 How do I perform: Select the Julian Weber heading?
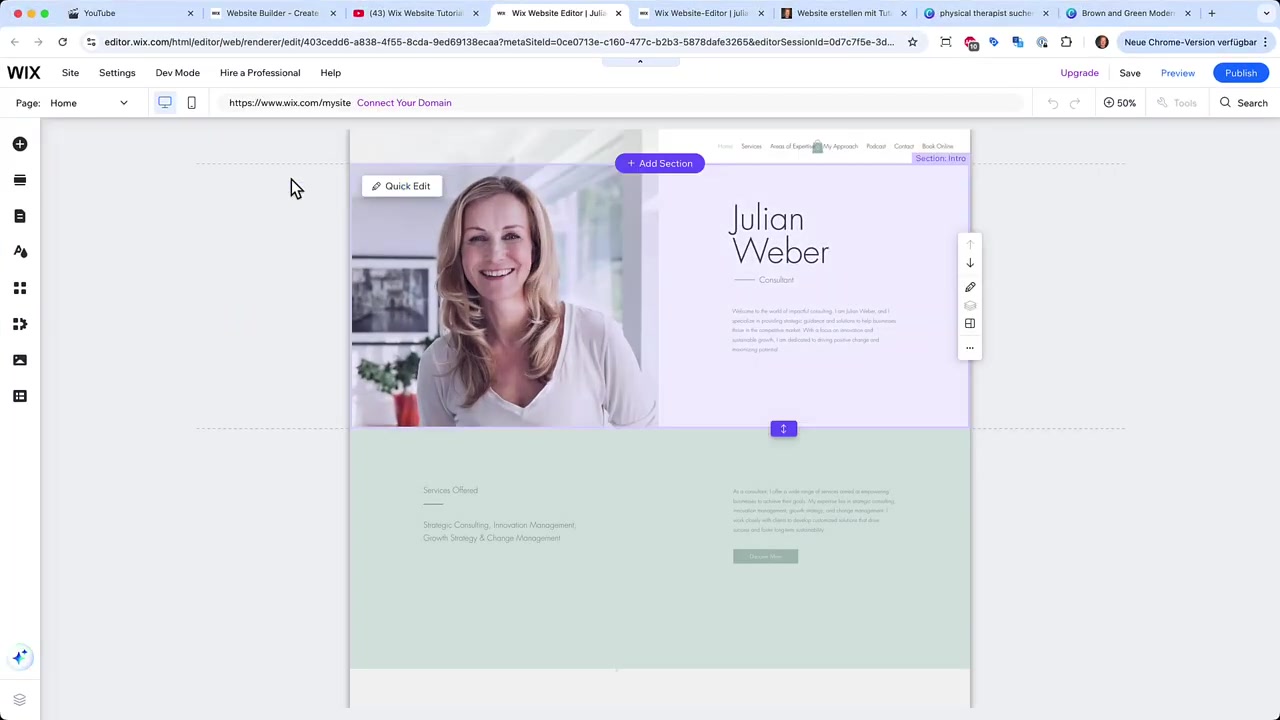click(780, 235)
